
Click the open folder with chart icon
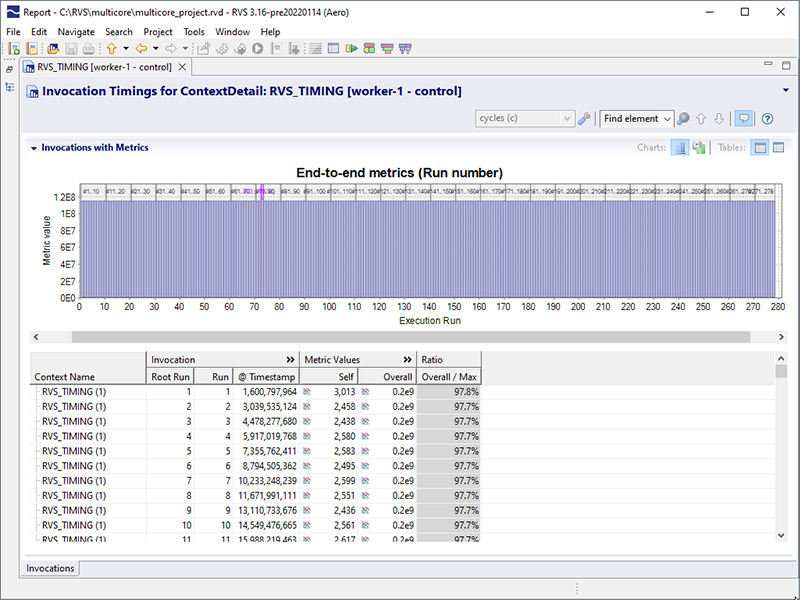(53, 48)
